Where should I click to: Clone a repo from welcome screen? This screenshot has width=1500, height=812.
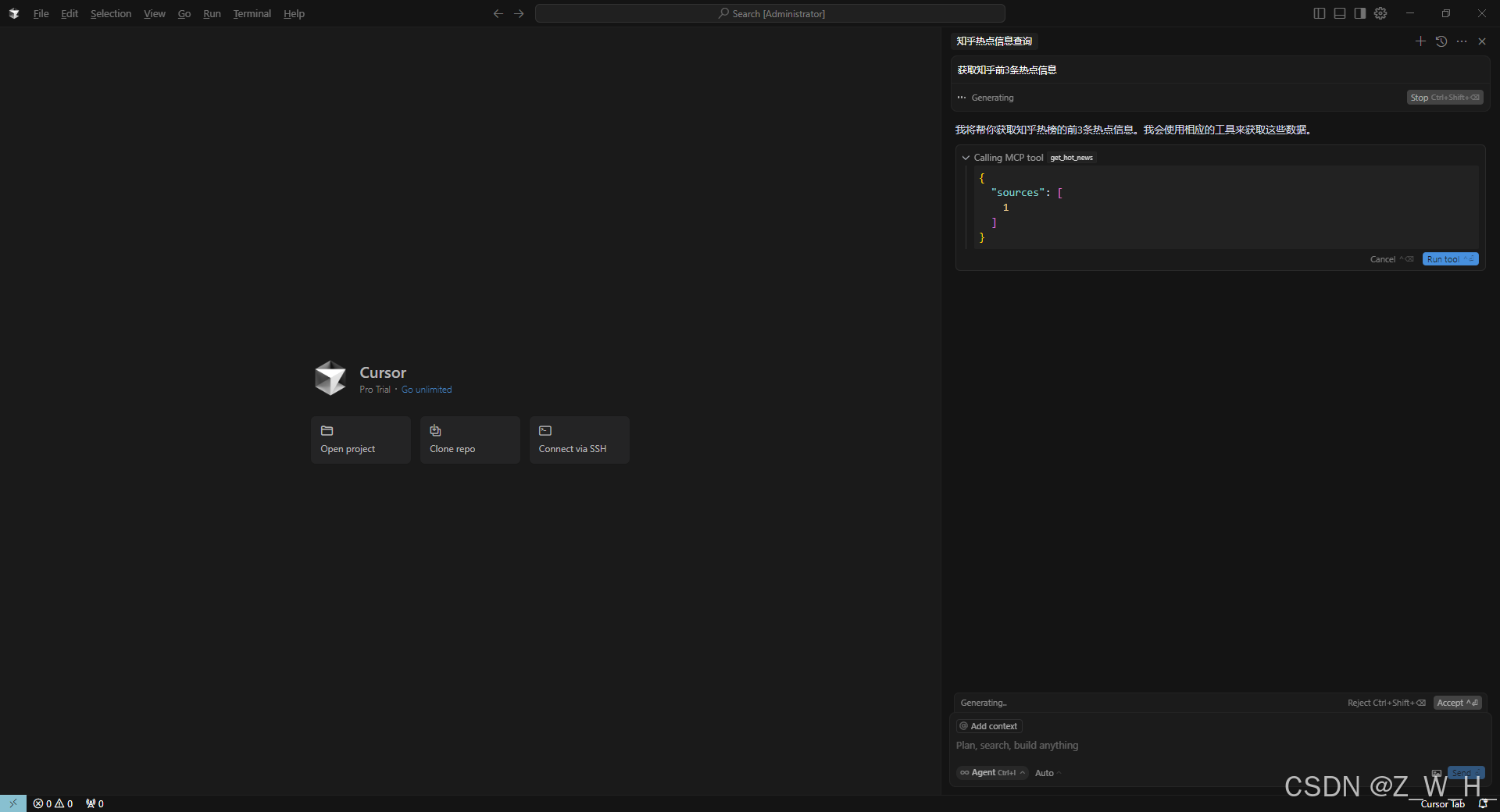click(470, 440)
